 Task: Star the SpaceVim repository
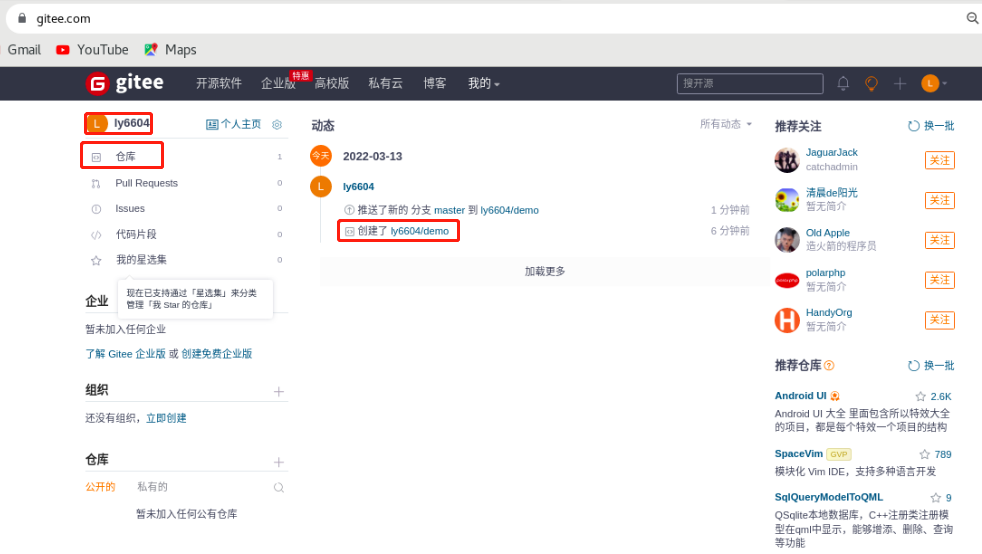click(924, 454)
